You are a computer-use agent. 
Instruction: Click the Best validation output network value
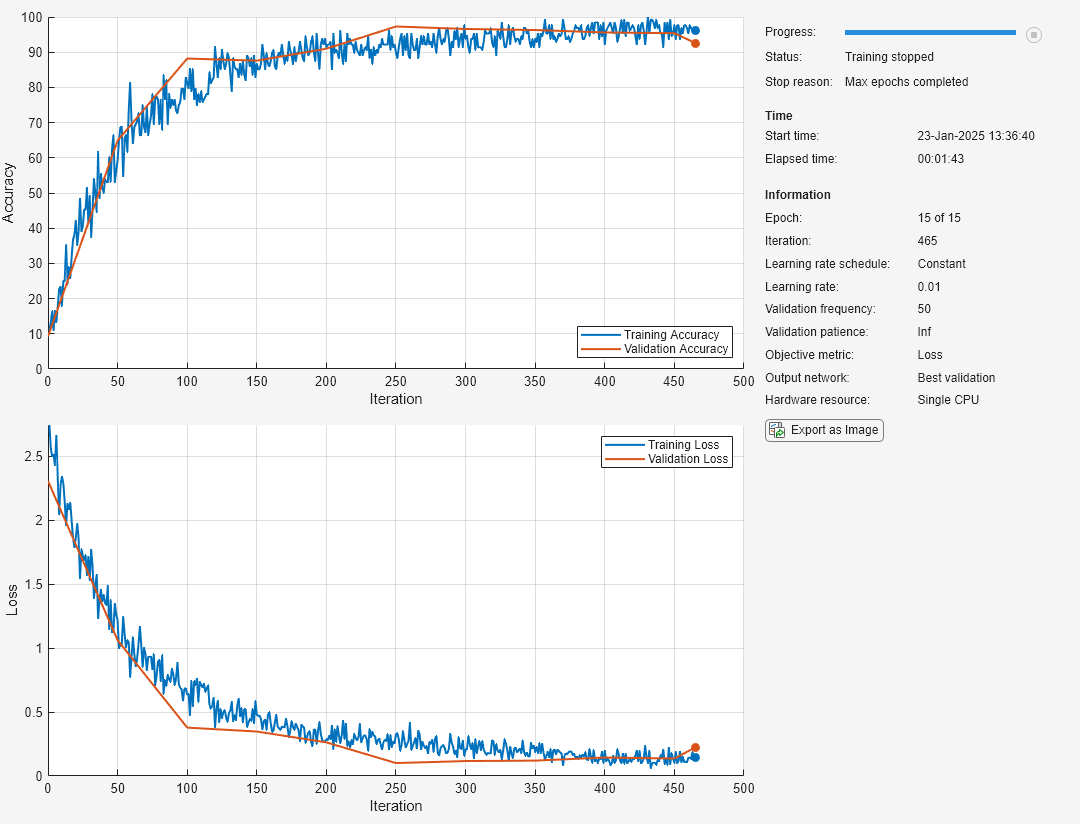[956, 378]
